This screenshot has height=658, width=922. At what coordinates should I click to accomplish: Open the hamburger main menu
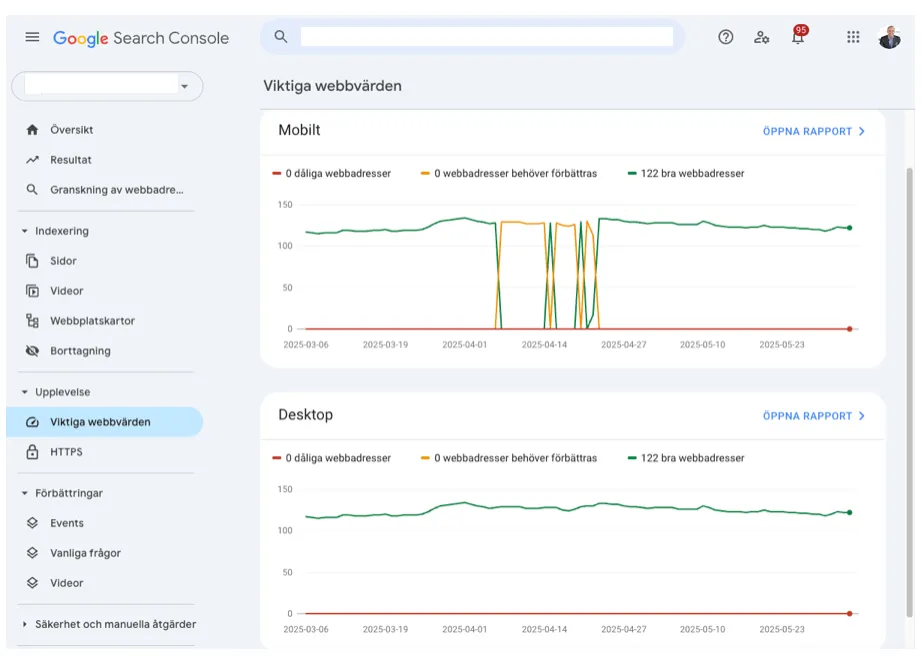tap(32, 38)
